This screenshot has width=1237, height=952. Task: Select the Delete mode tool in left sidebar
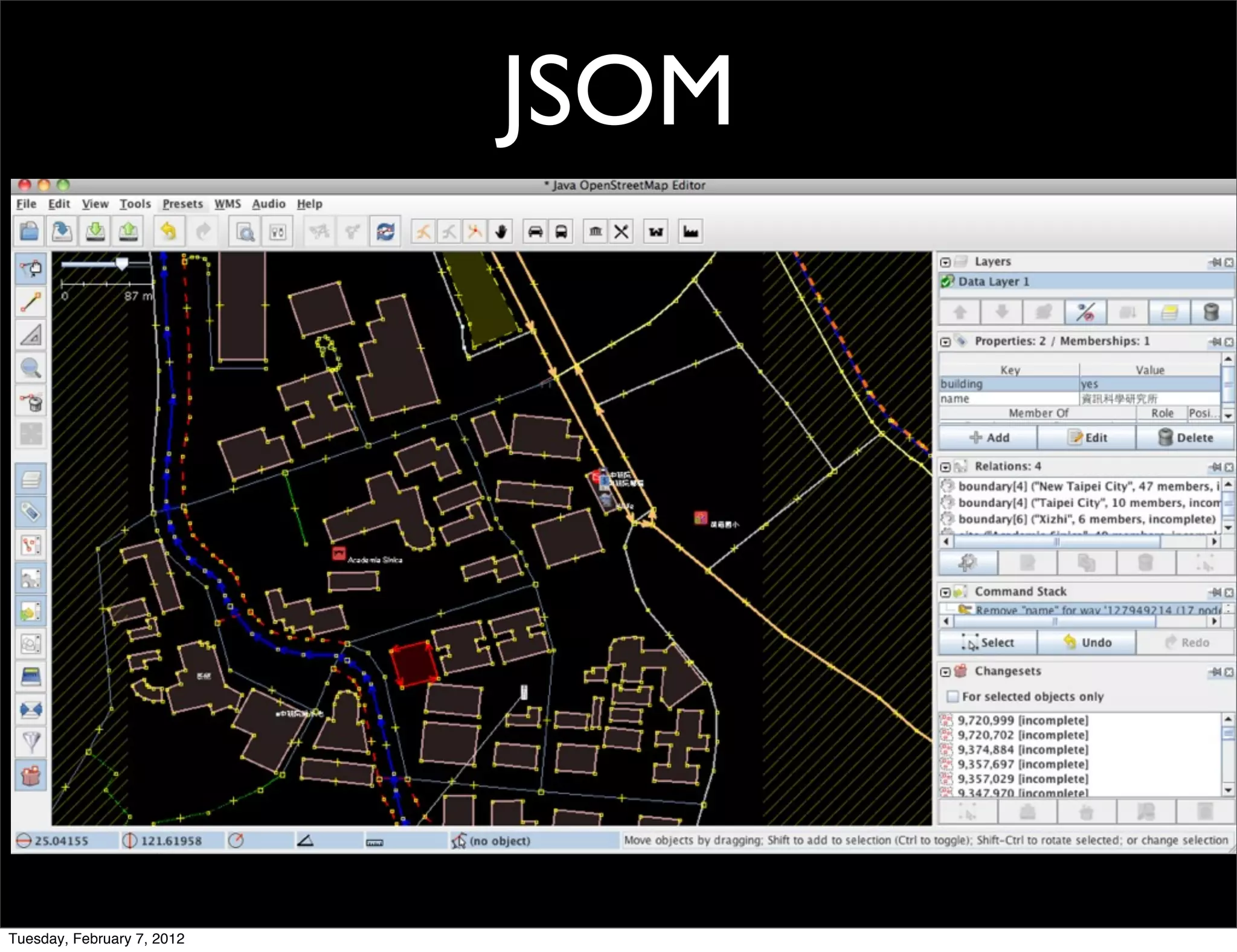31,400
